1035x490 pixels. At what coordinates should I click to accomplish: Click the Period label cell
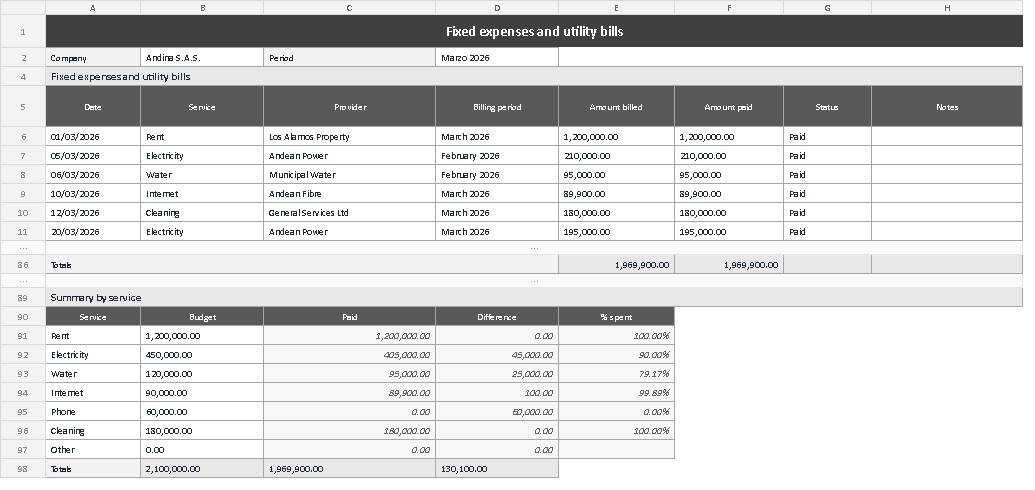[x=349, y=57]
